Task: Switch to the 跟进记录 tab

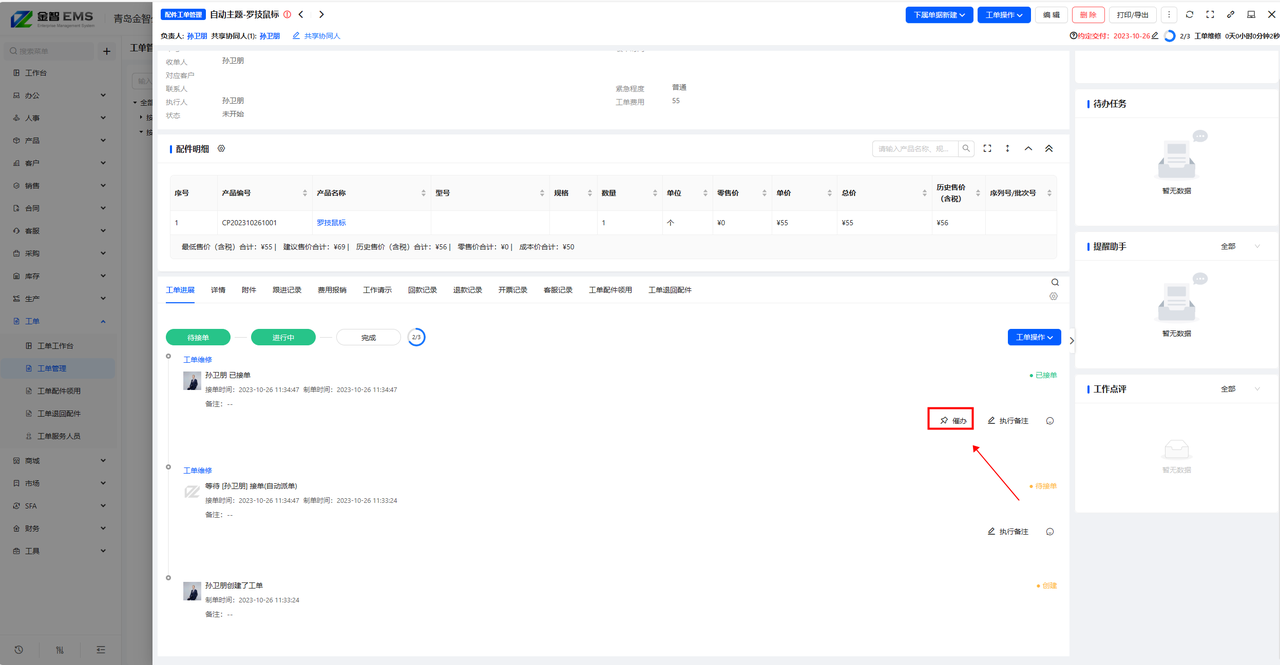Action: pyautogui.click(x=287, y=290)
